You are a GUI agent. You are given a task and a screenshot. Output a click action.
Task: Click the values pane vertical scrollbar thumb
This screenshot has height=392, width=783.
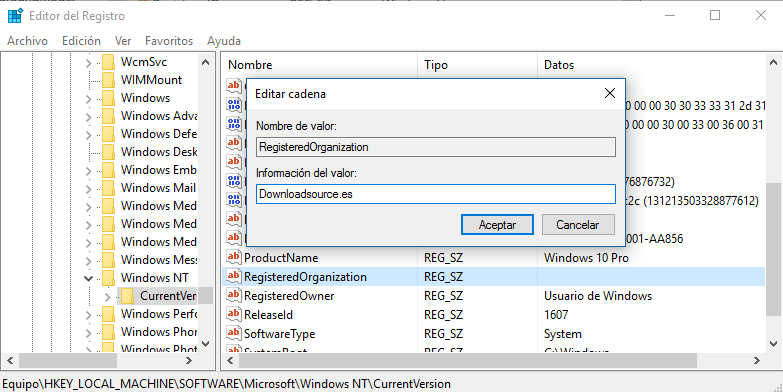pos(773,249)
